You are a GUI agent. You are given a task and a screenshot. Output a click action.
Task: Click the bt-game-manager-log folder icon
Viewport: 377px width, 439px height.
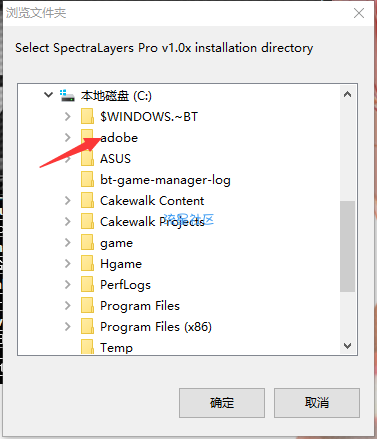(x=87, y=180)
